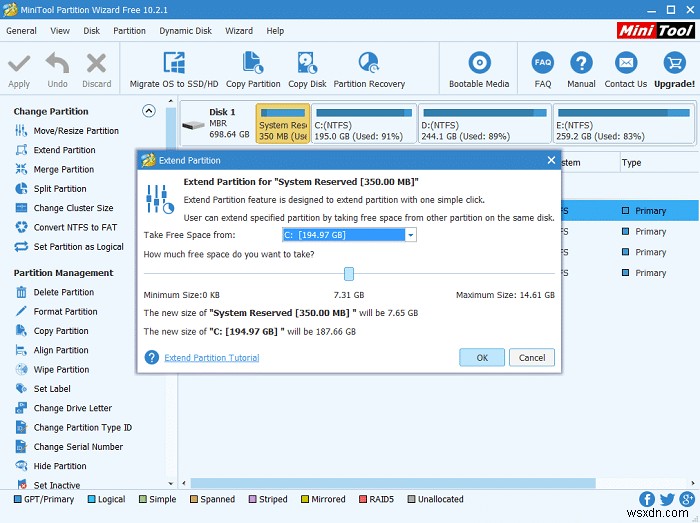The height and width of the screenshot is (523, 700).
Task: Open the Dynamic Disk menu
Action: [185, 31]
